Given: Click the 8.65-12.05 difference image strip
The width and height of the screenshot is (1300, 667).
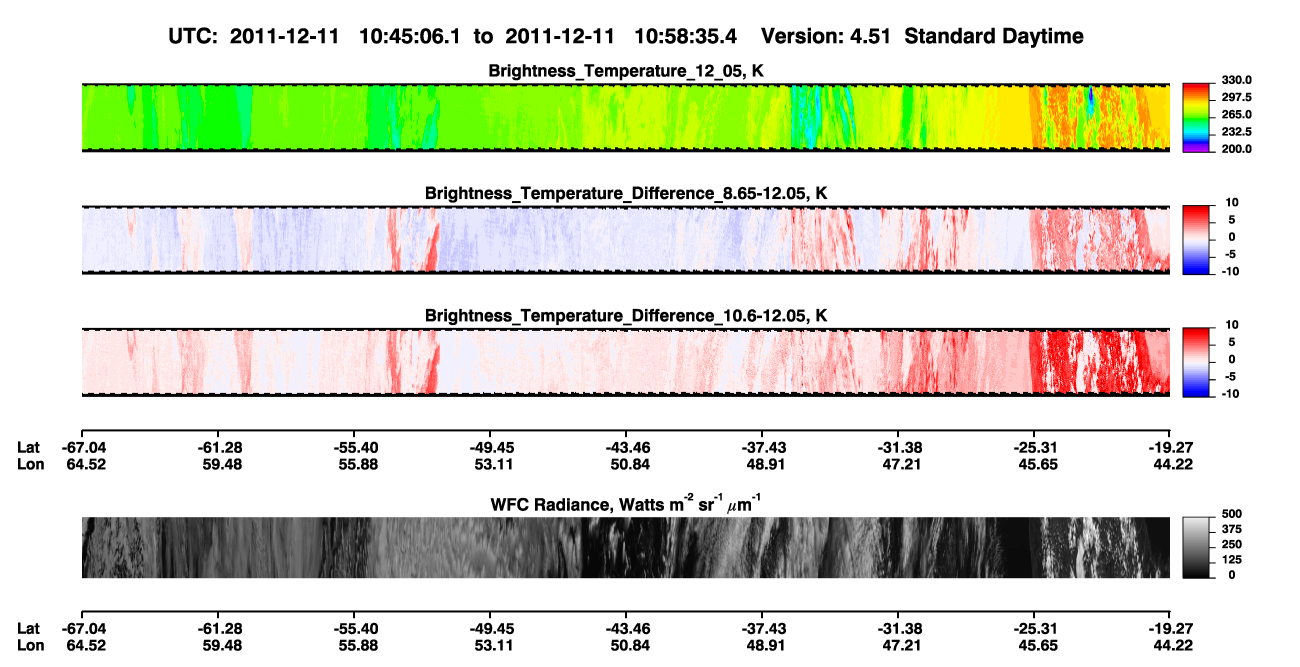Looking at the screenshot, I should (x=625, y=240).
